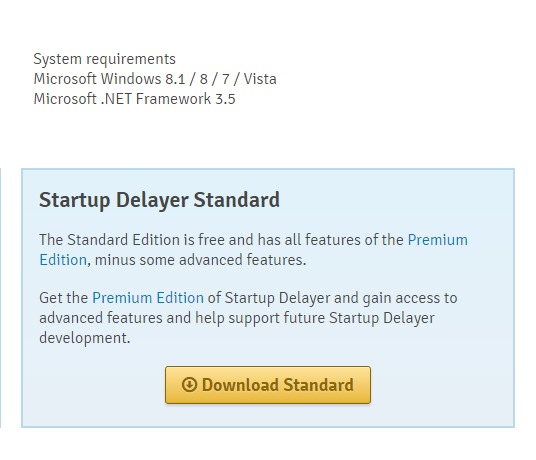The image size is (536, 460).
Task: Select the Startup Delayer Standard heading
Action: [x=159, y=200]
